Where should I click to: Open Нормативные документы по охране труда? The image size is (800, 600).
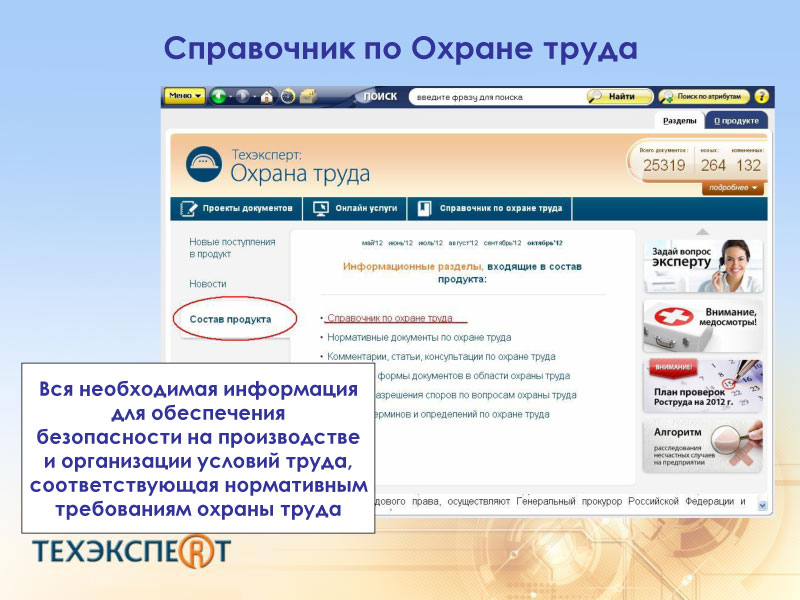pos(419,337)
